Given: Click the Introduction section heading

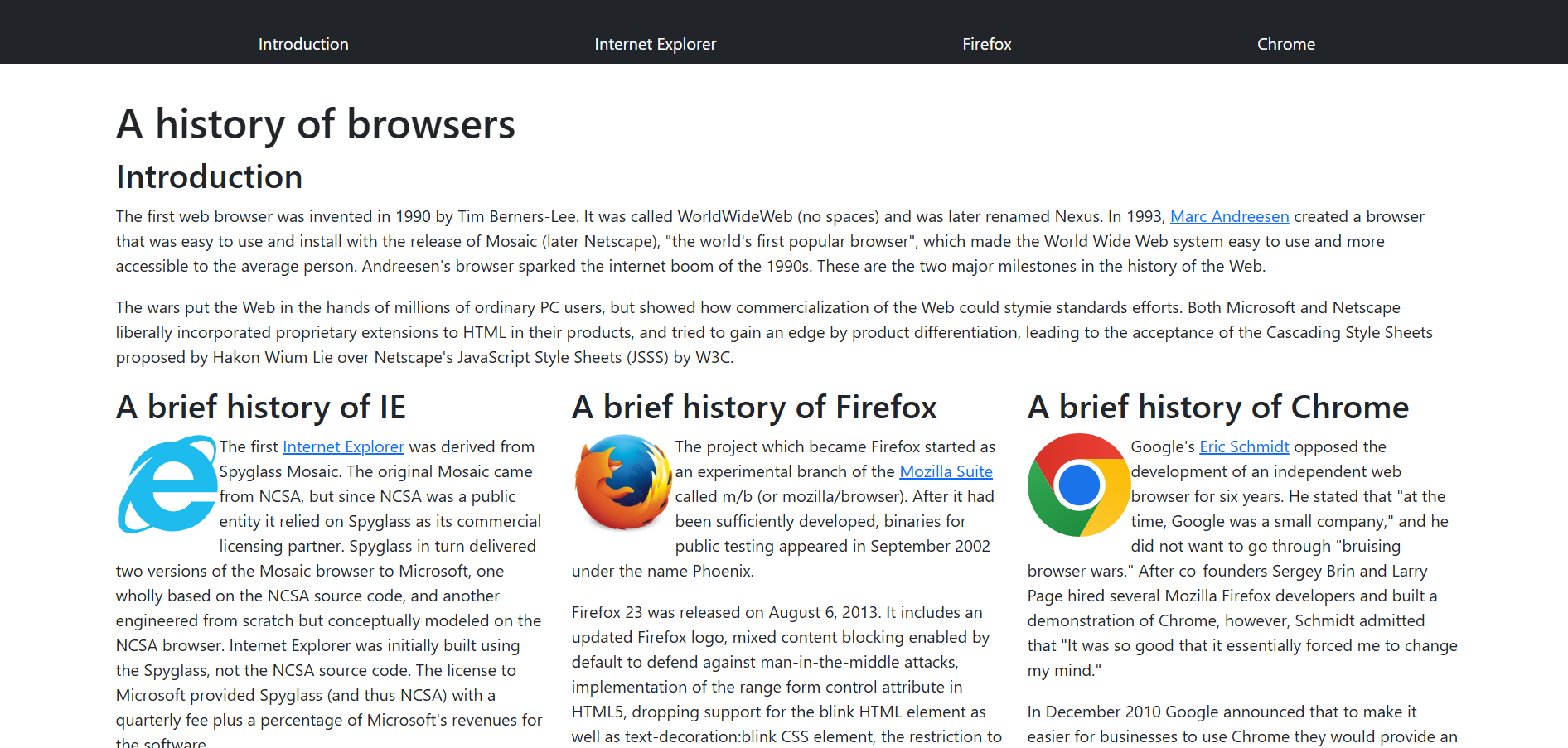Looking at the screenshot, I should pyautogui.click(x=210, y=176).
